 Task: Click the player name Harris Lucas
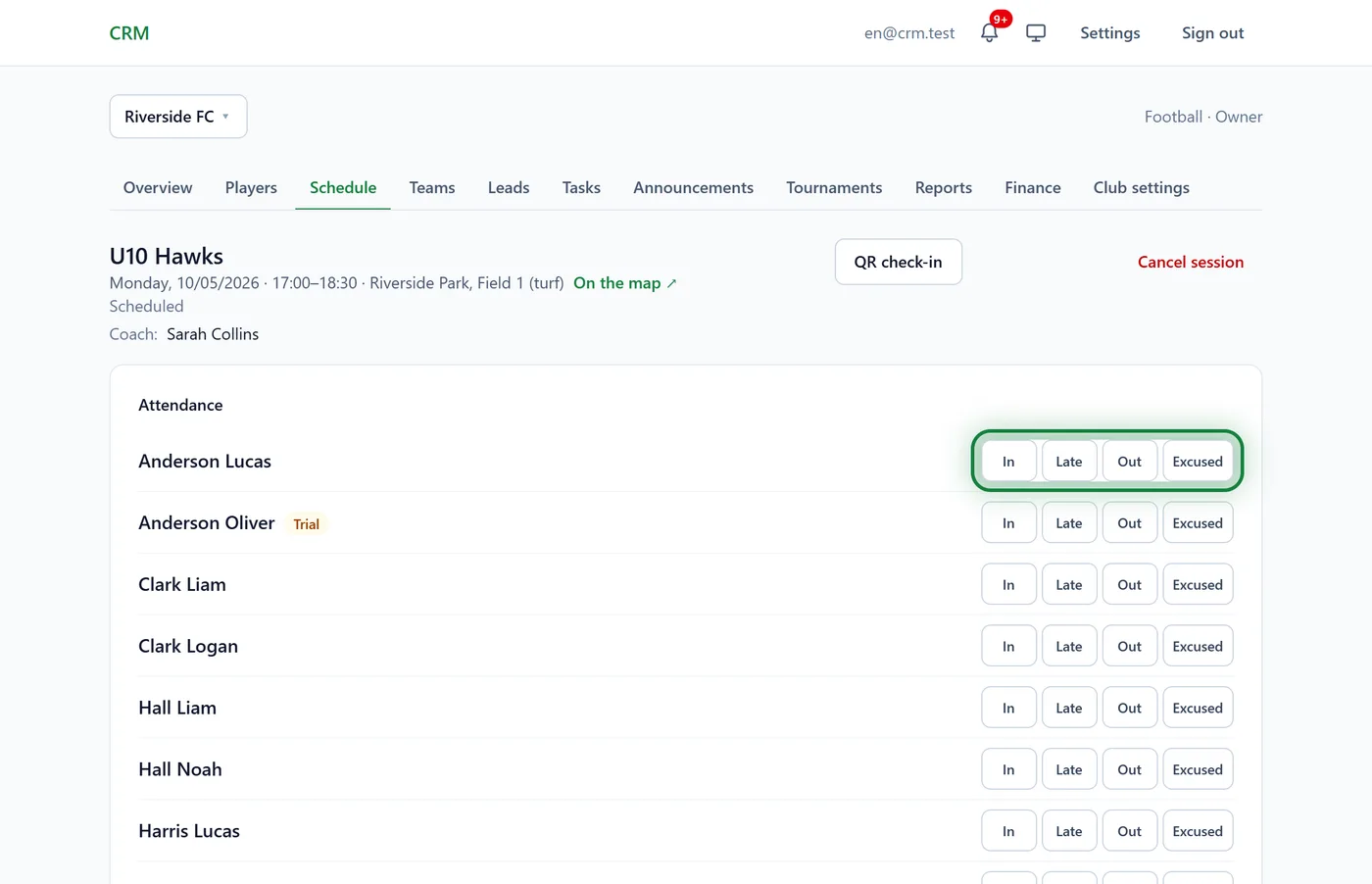189,831
